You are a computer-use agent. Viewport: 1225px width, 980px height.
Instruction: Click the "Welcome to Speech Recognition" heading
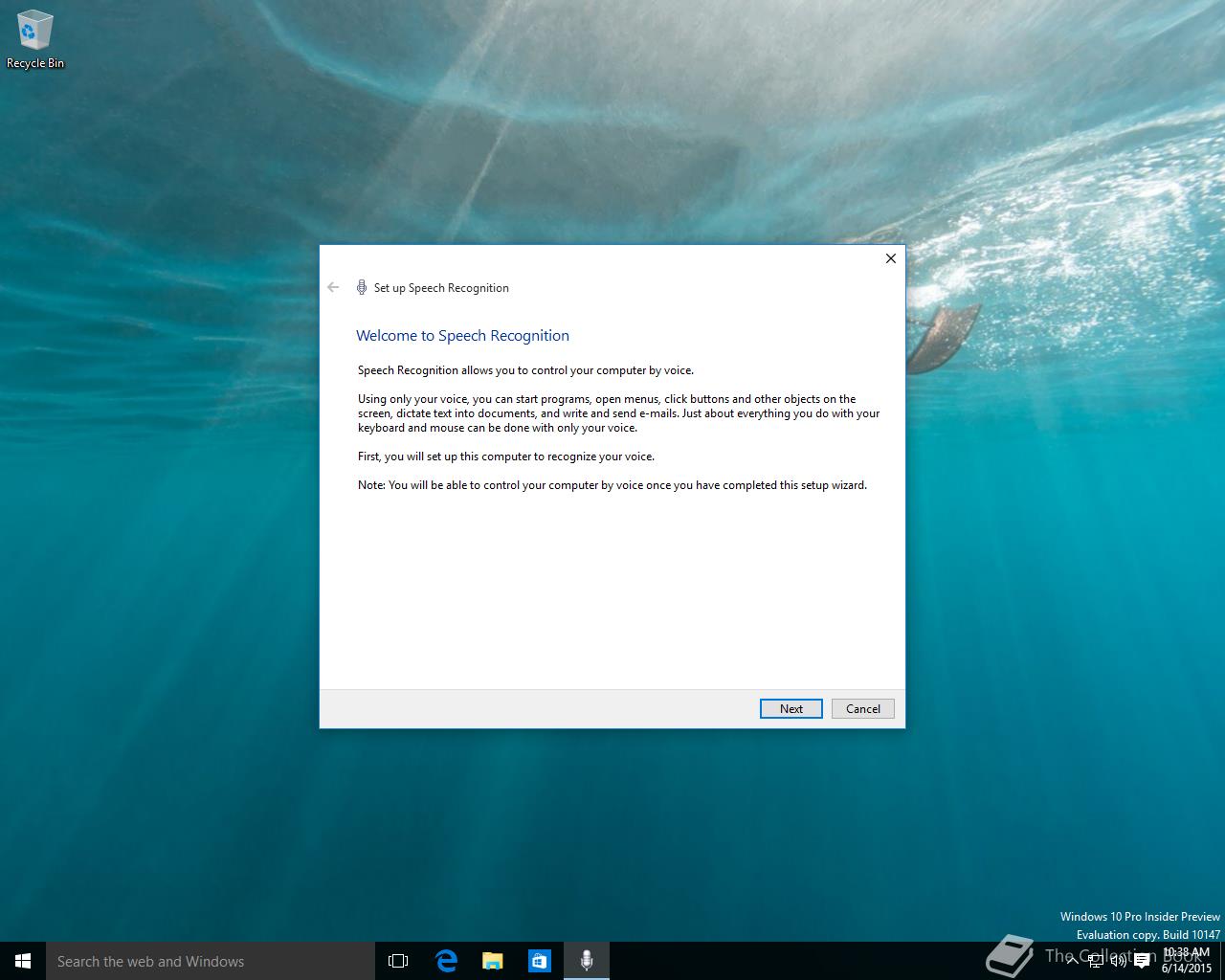[462, 336]
